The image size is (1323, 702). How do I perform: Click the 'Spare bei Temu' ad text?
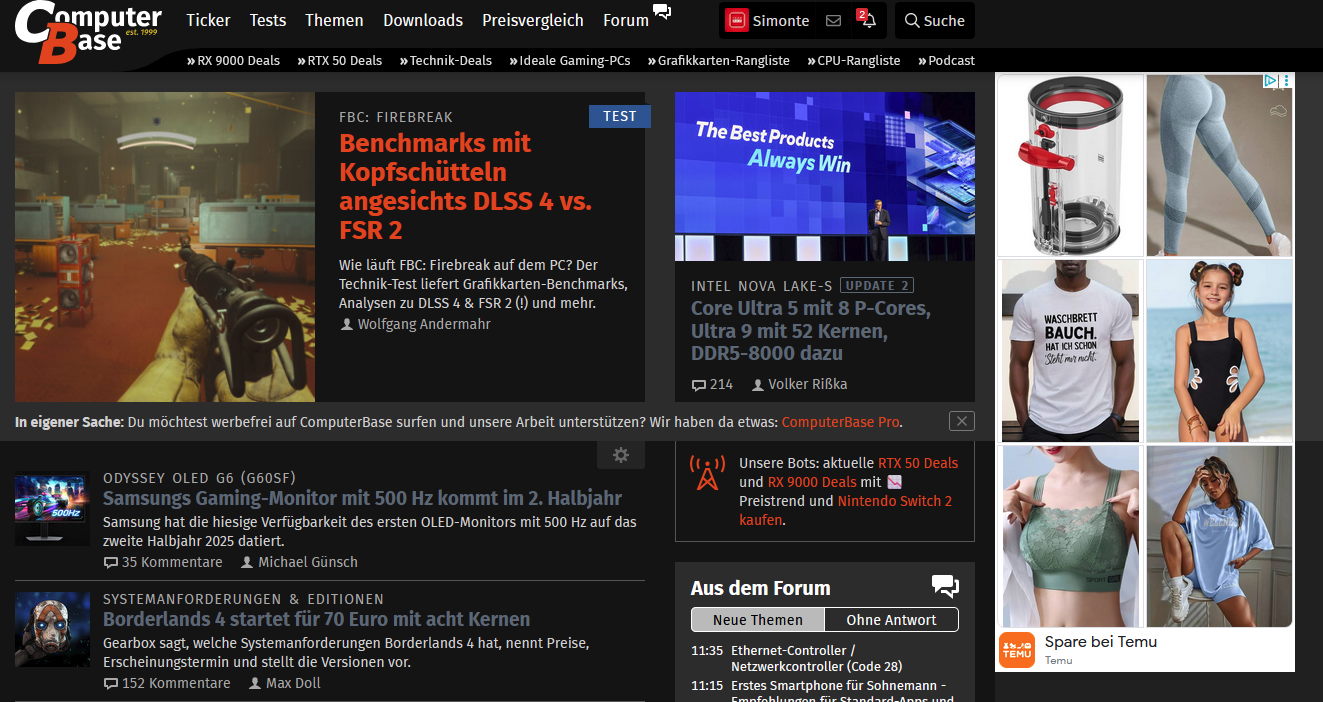[1101, 642]
